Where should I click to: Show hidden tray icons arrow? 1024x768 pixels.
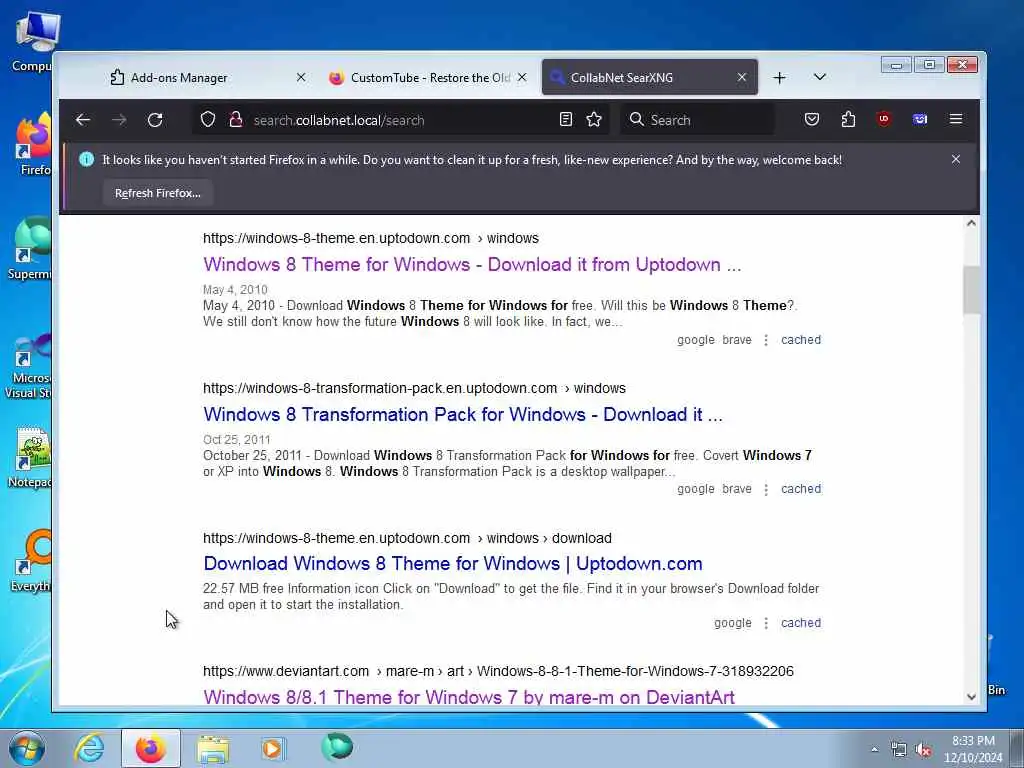874,750
